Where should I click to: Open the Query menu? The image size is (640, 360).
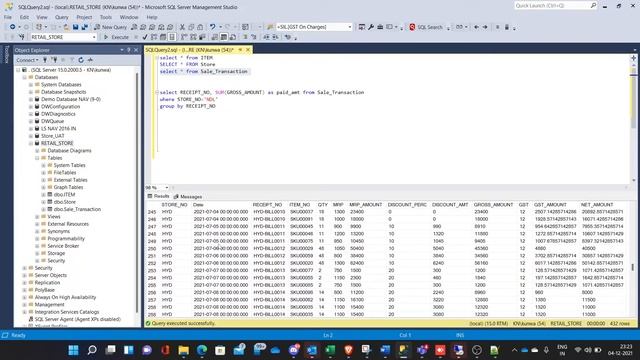click(62, 17)
